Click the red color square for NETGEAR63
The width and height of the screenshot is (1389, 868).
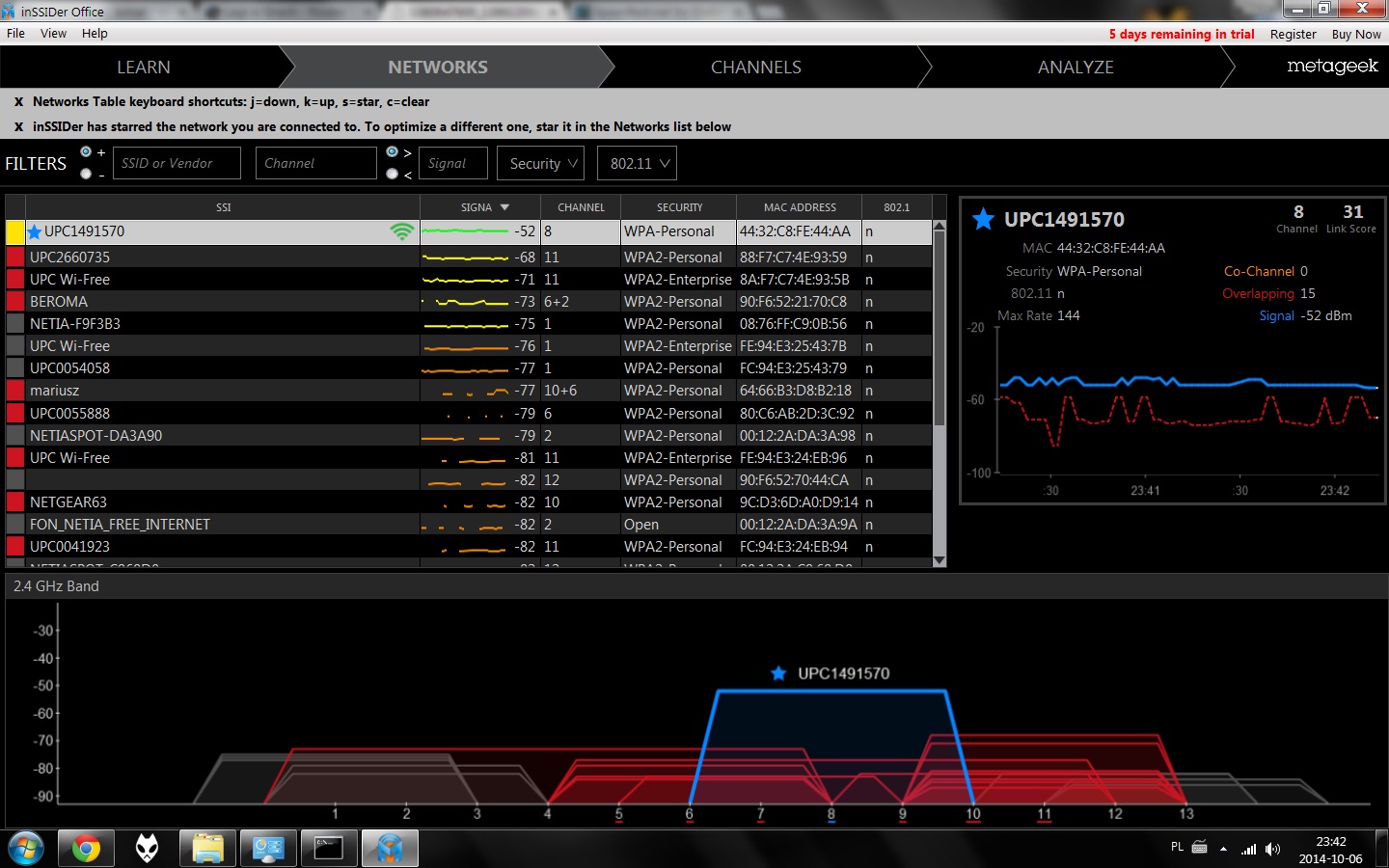pos(15,502)
